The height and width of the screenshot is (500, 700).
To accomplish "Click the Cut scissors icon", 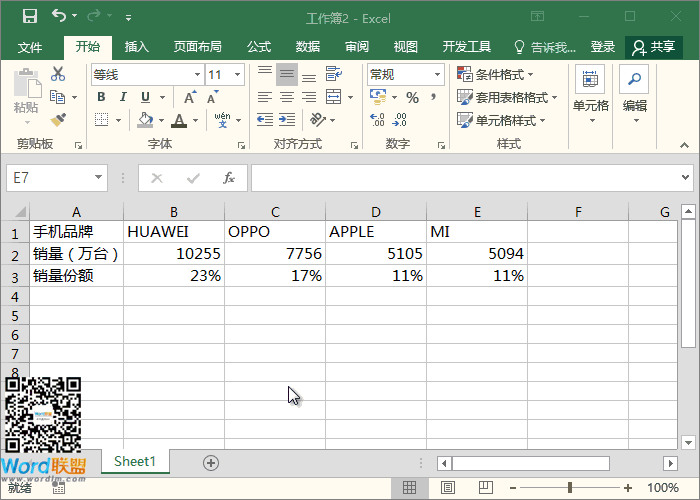I will click(x=58, y=74).
